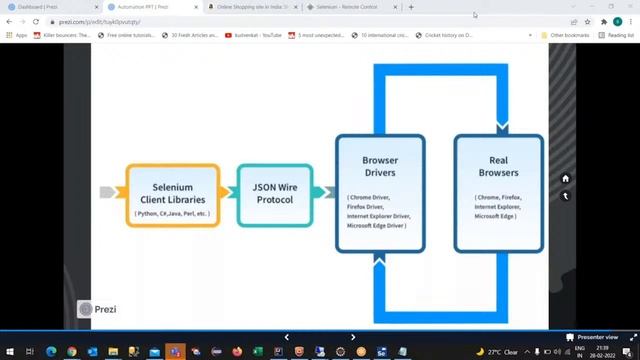Expand hidden system tray icons
Image resolution: width=640 pixels, height=360 pixels.
pos(527,352)
